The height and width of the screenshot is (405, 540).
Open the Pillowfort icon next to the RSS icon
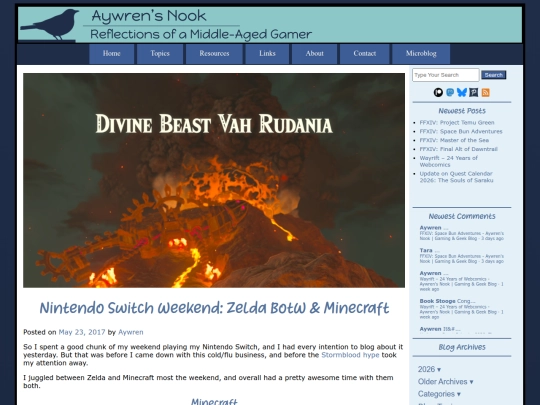(474, 92)
